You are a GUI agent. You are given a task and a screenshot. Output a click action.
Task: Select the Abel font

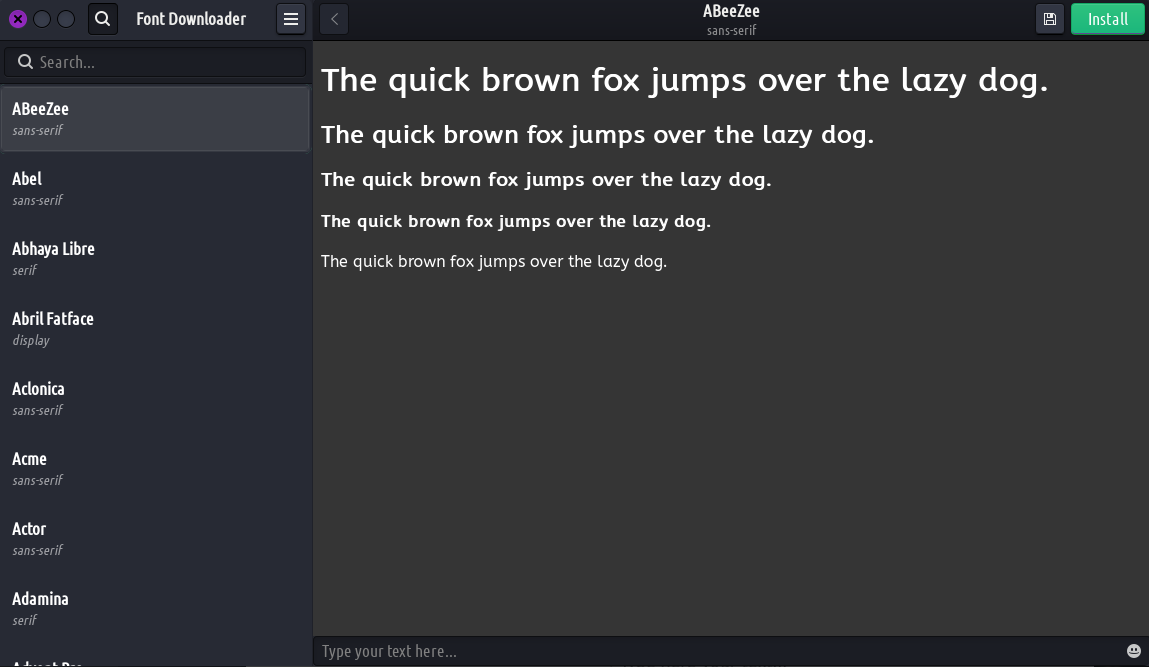[155, 188]
